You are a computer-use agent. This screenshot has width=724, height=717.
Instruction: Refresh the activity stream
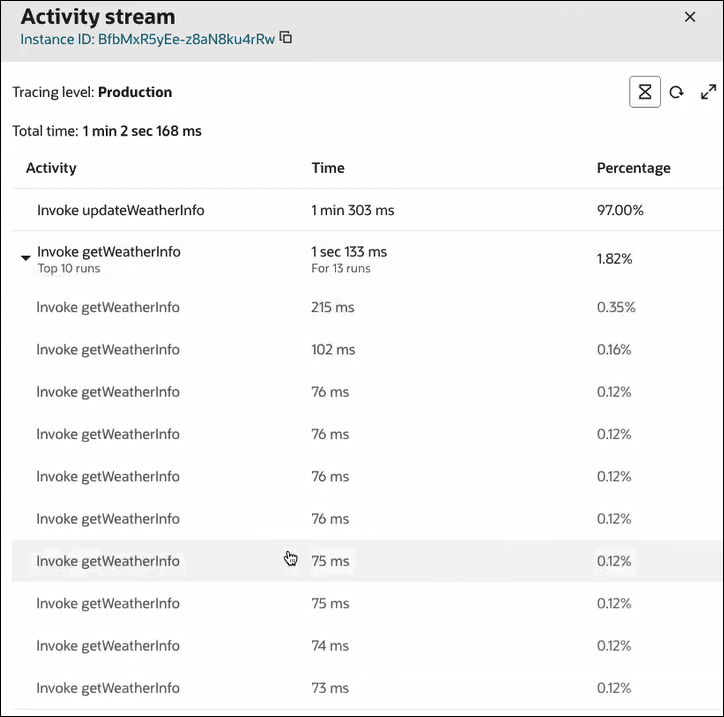click(676, 92)
